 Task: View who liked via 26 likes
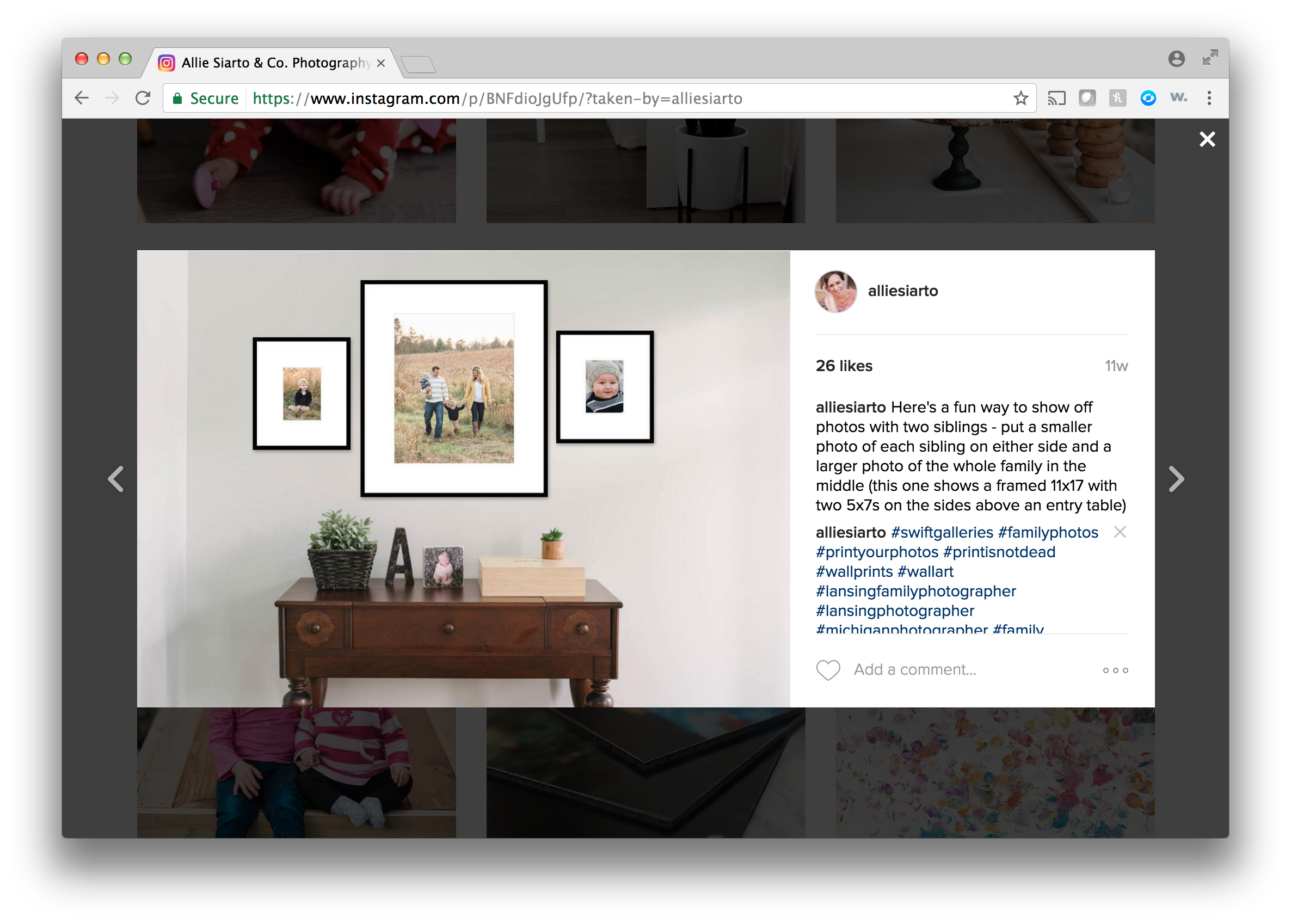[x=843, y=366]
